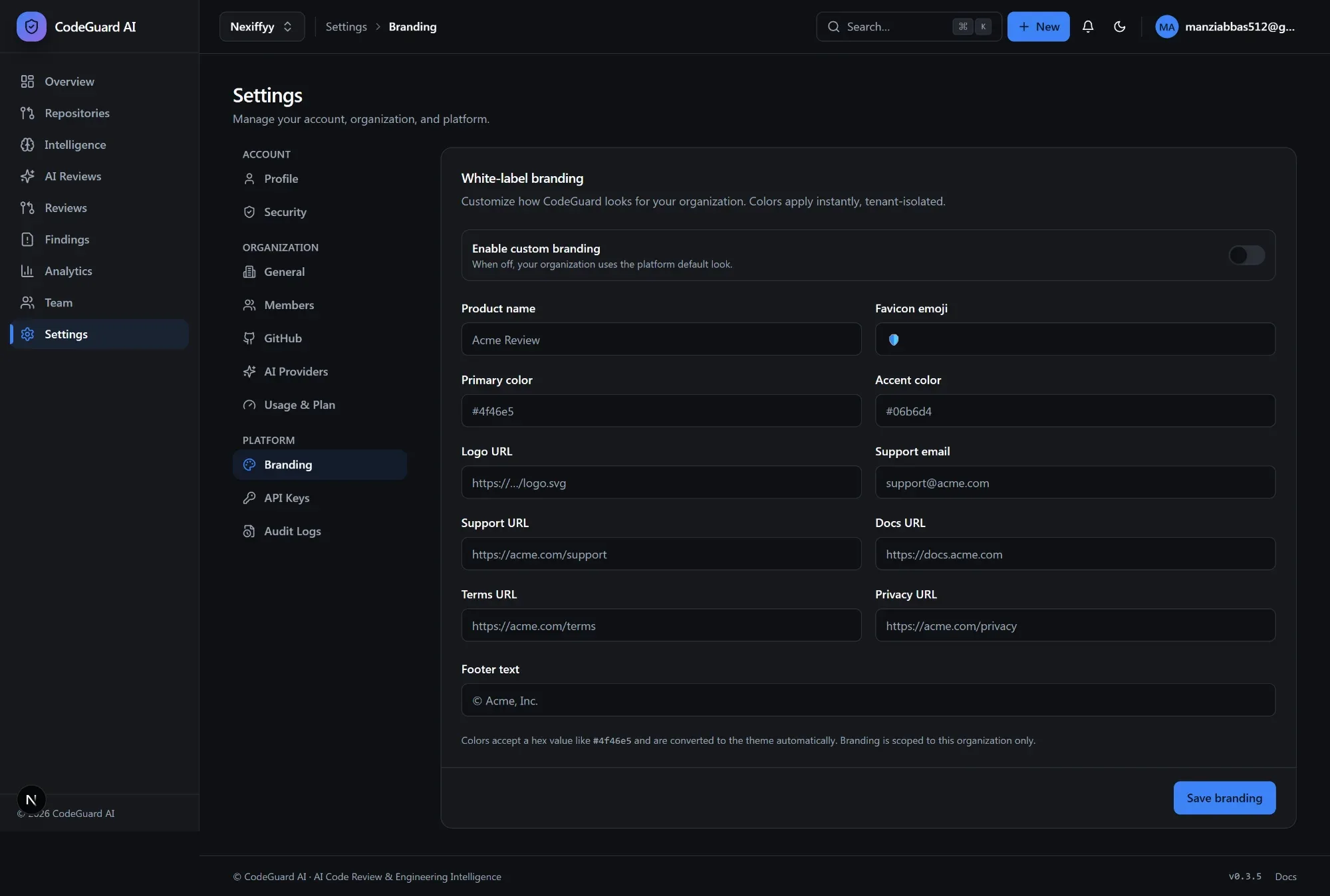This screenshot has height=896, width=1330.
Task: Switch to the API Keys tab
Action: (x=320, y=498)
